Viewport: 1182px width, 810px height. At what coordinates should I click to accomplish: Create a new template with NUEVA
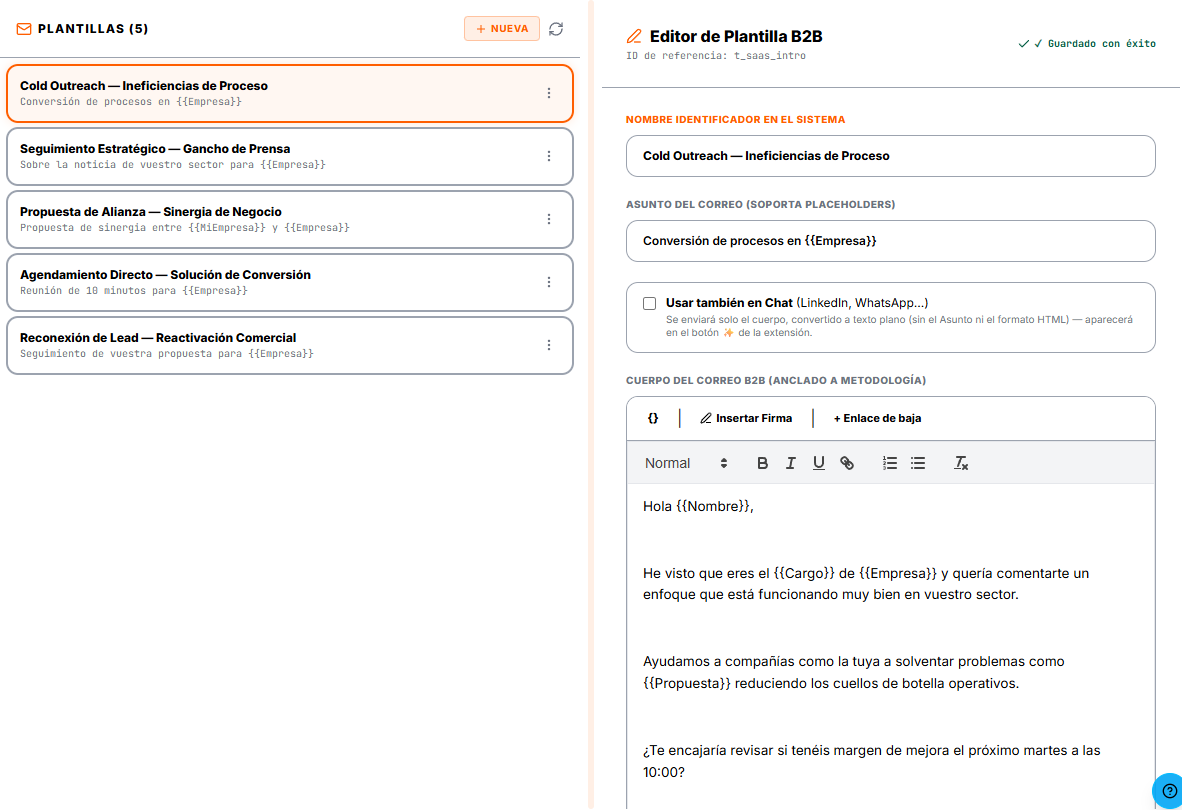tap(502, 29)
